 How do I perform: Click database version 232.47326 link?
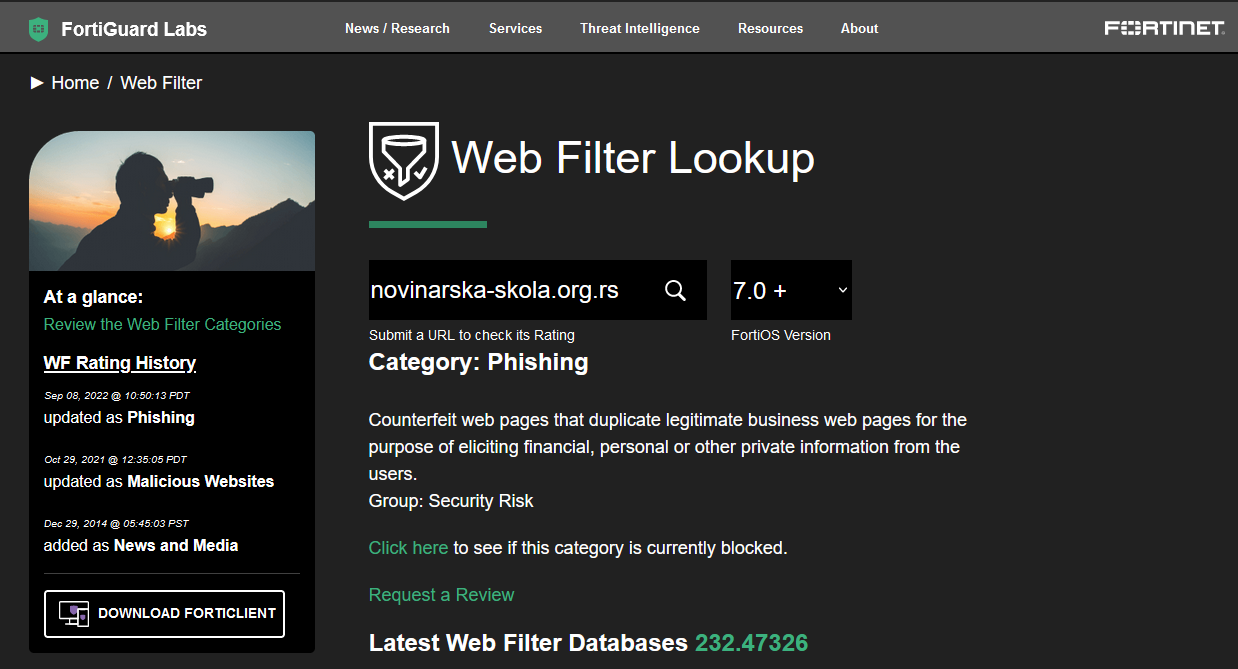coord(752,643)
